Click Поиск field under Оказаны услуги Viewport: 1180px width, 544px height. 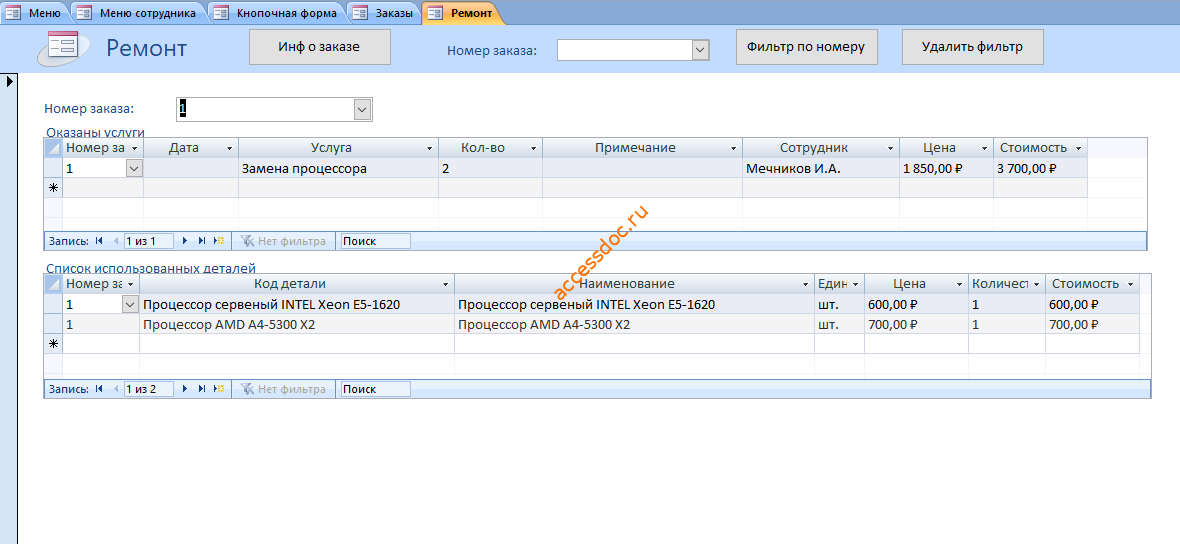[x=376, y=241]
